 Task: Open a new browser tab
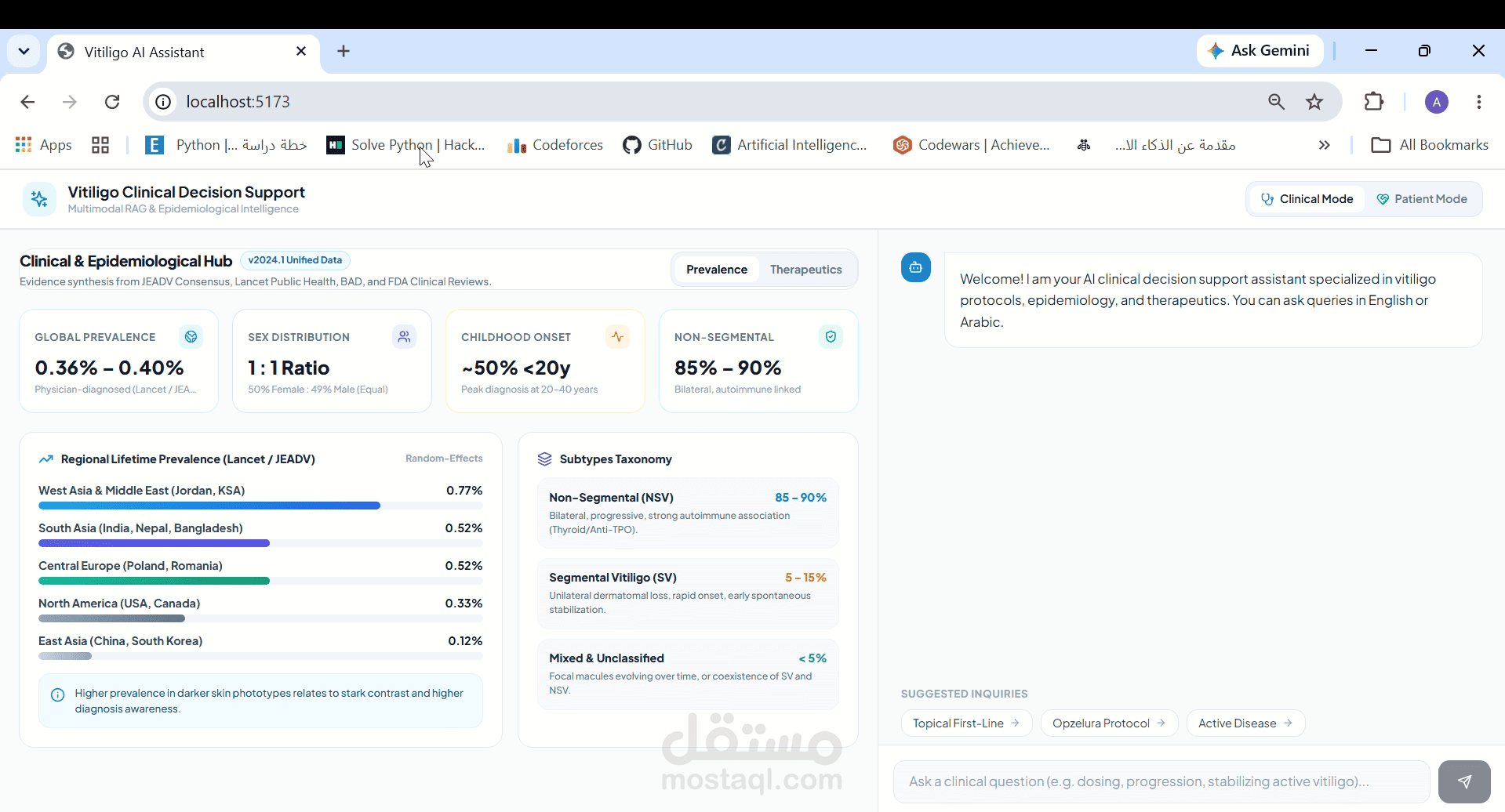coord(344,52)
